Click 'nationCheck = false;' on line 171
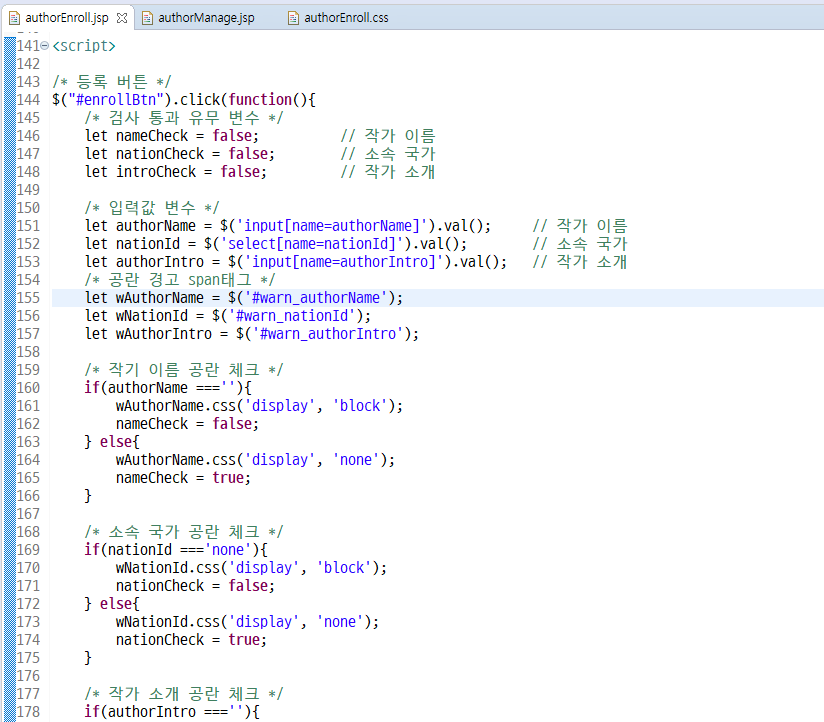This screenshot has height=722, width=824. [195, 586]
